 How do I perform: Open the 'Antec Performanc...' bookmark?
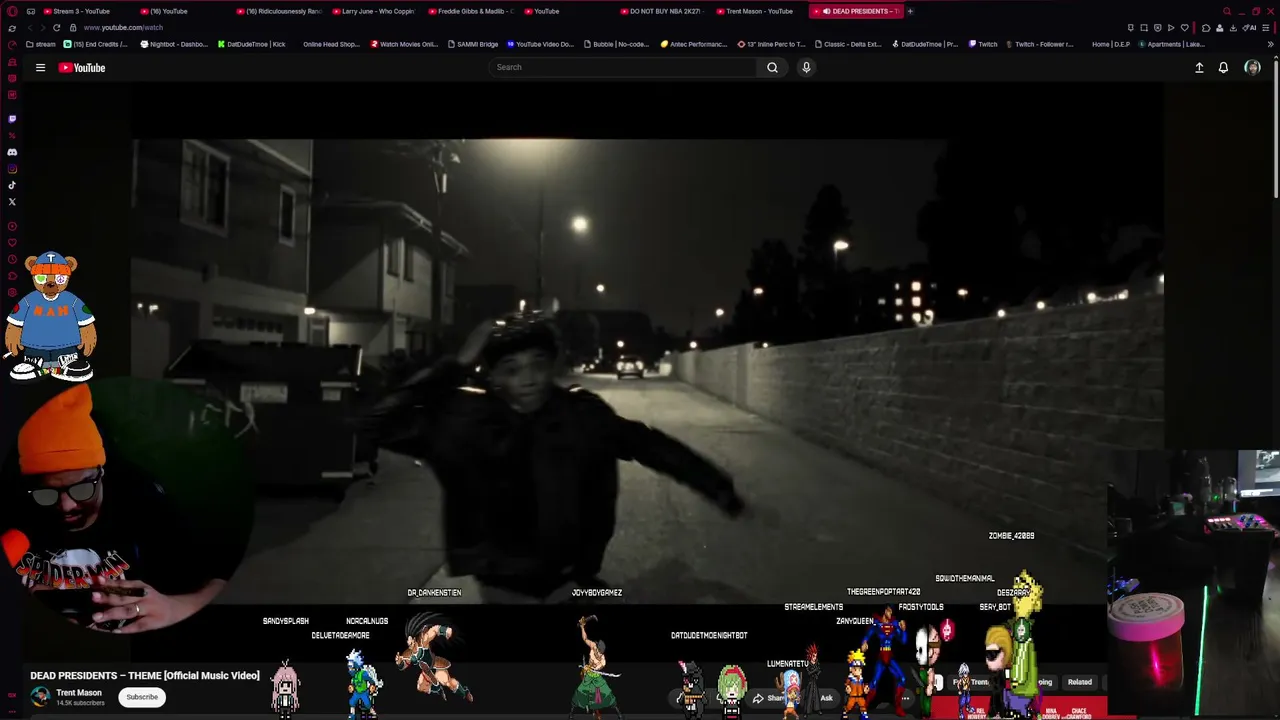pos(694,44)
